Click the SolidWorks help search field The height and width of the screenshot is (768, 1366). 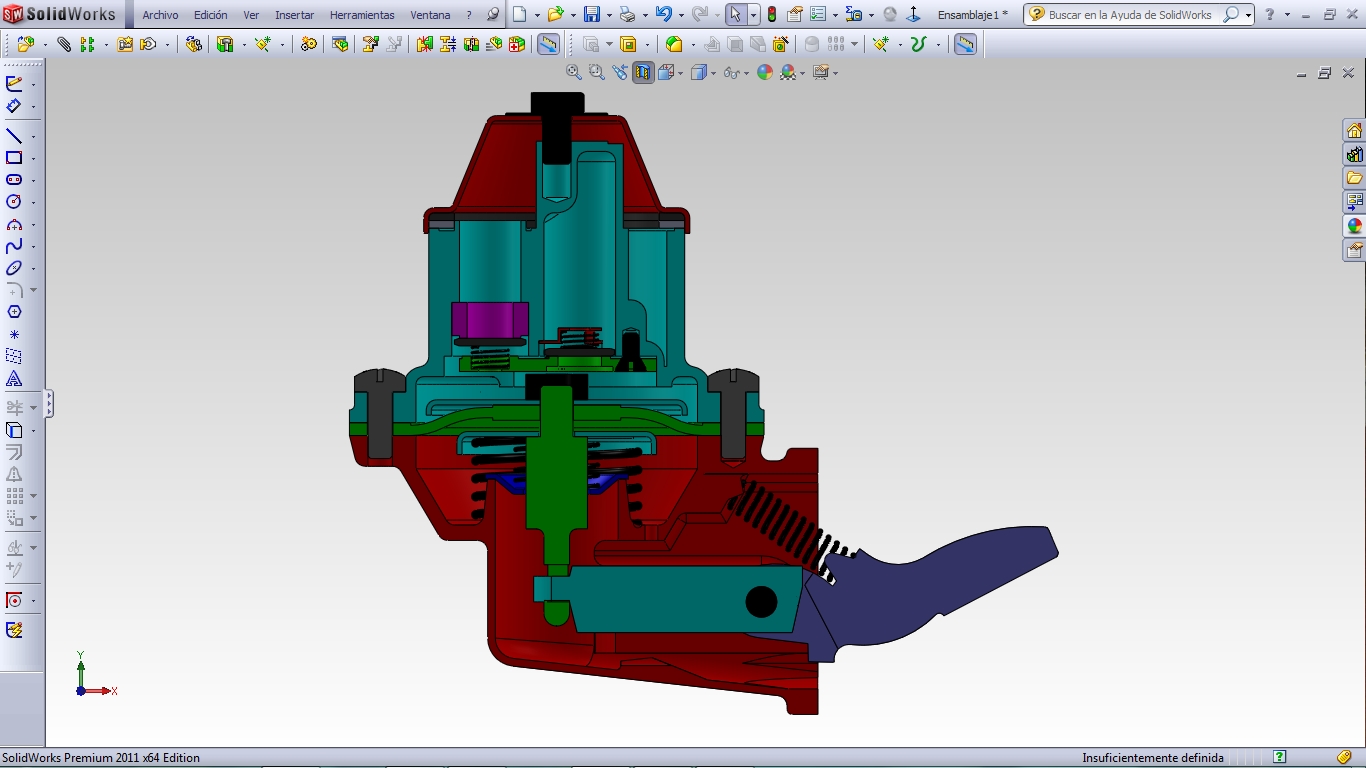[1130, 15]
